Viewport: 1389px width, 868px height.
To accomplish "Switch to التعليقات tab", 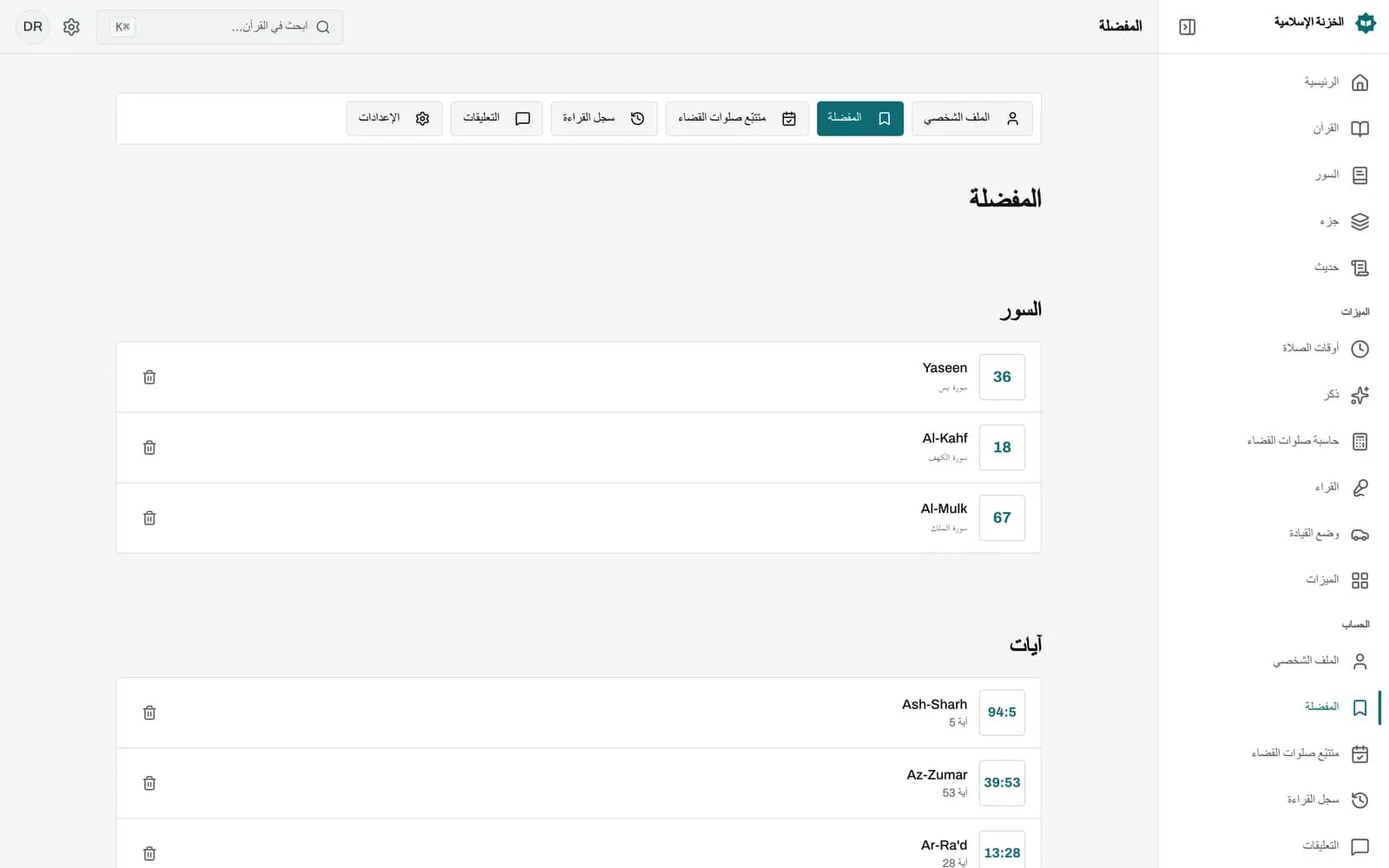I will pos(496,118).
